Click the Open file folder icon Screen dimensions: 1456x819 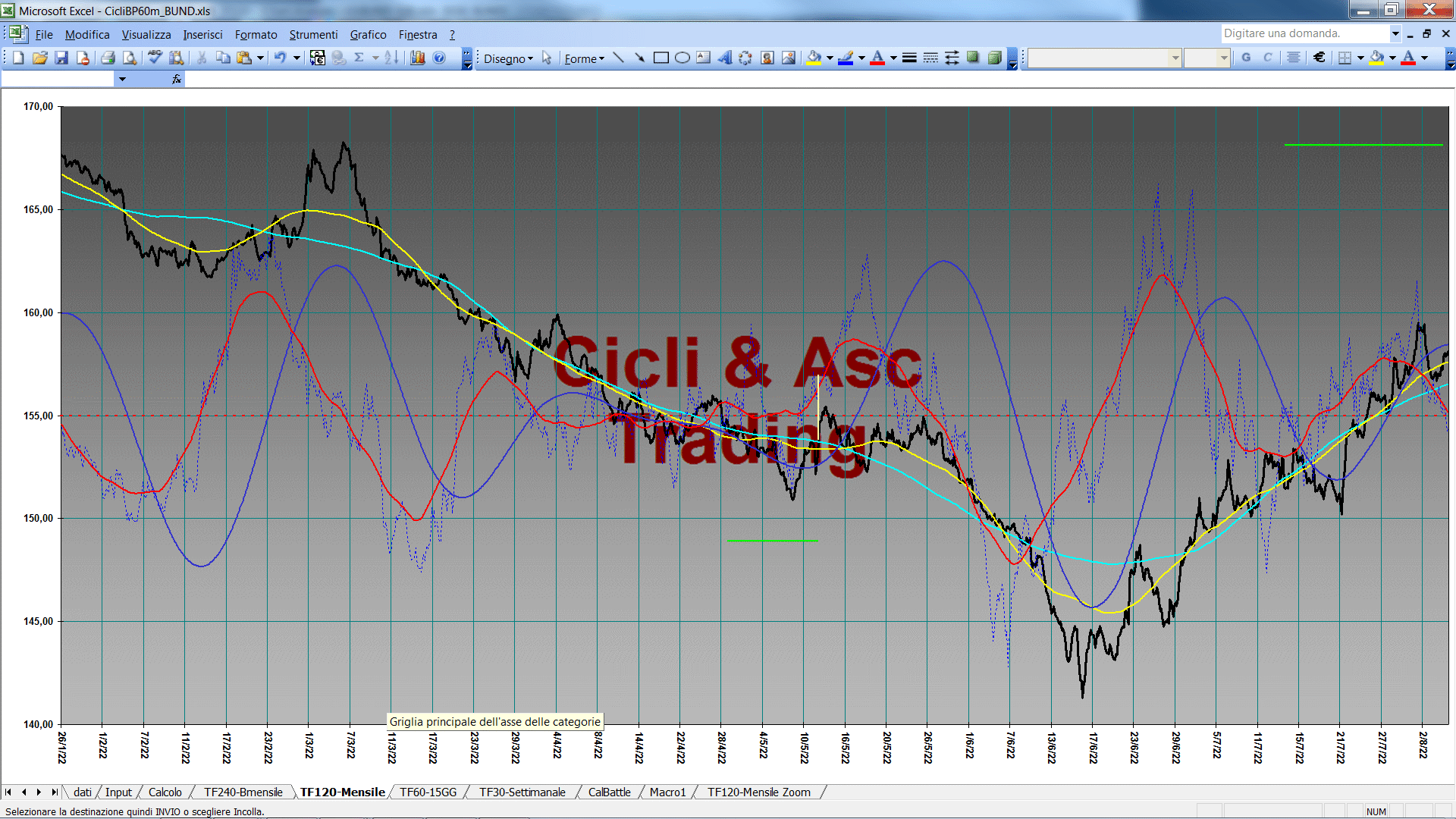[40, 58]
